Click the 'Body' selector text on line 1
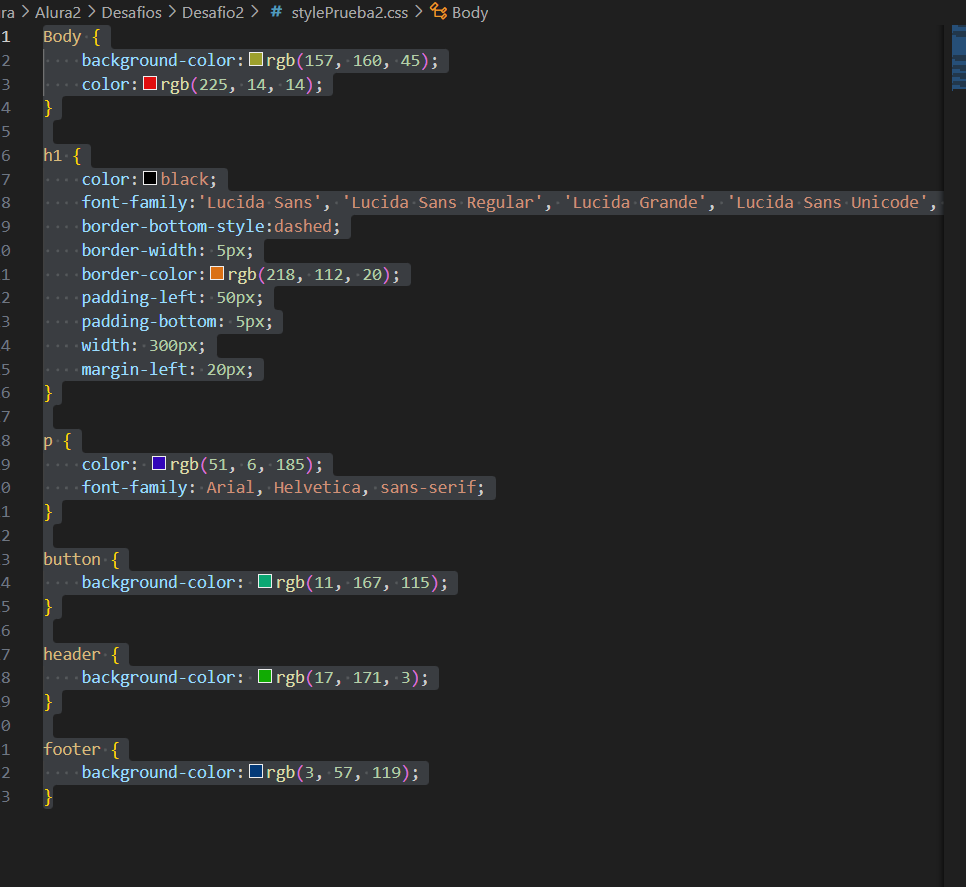This screenshot has width=966, height=887. pos(62,37)
